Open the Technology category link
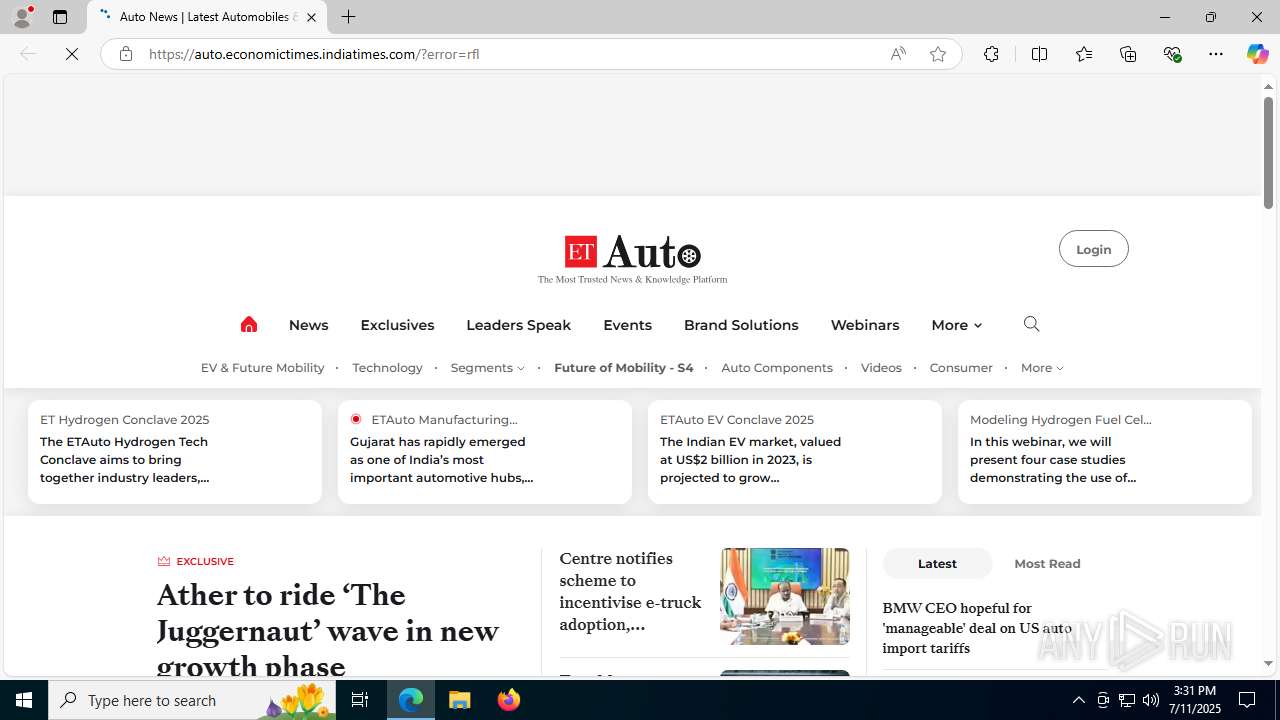Screen dimensions: 1280x720 [x=387, y=368]
